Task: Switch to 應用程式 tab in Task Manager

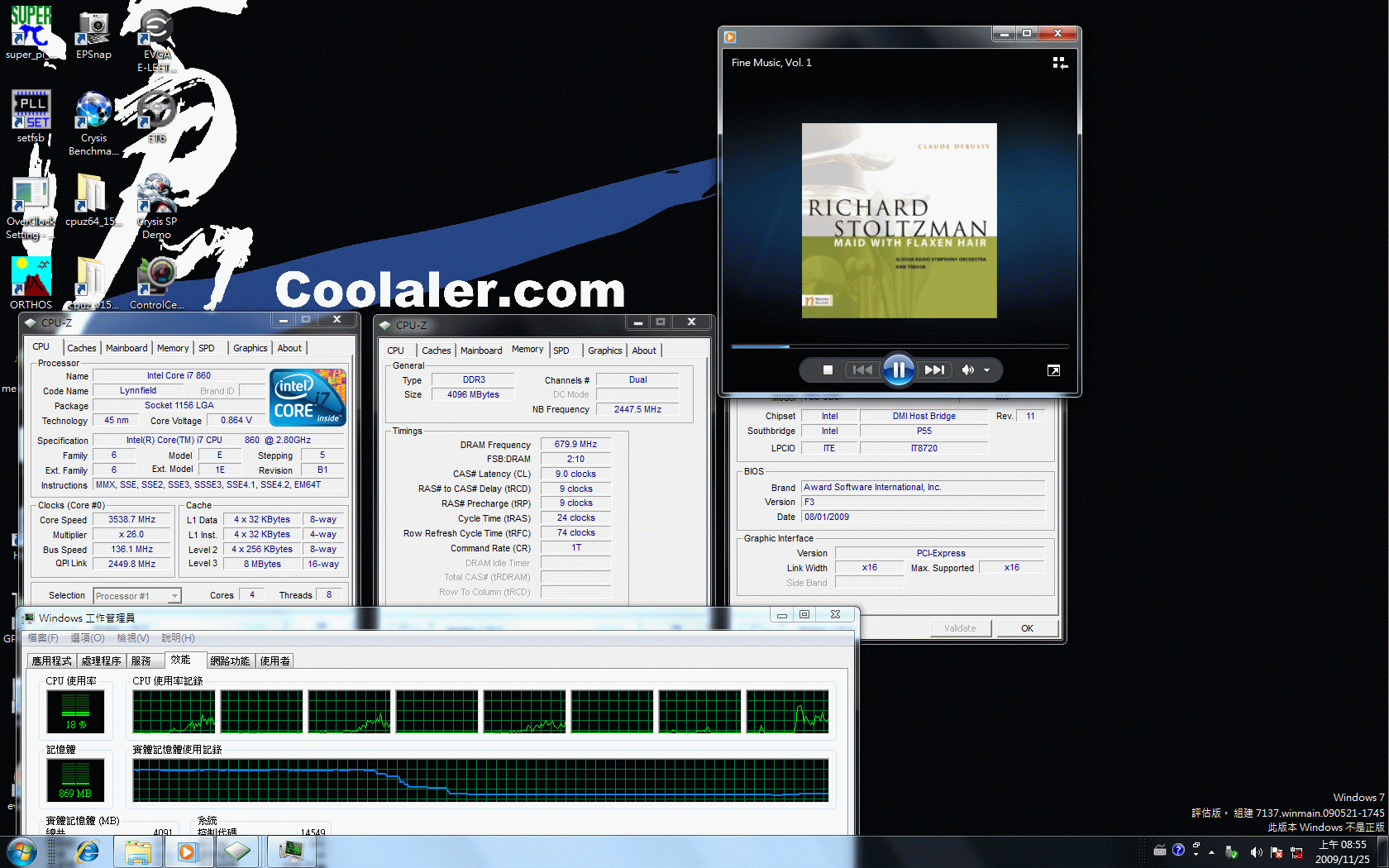Action: pos(52,661)
